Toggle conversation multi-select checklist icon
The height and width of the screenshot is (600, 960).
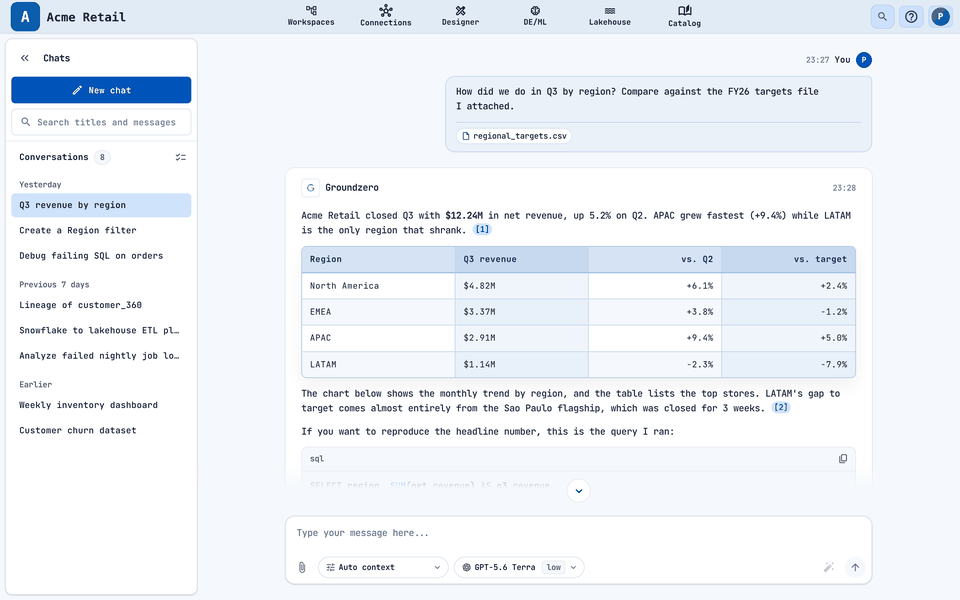(181, 157)
